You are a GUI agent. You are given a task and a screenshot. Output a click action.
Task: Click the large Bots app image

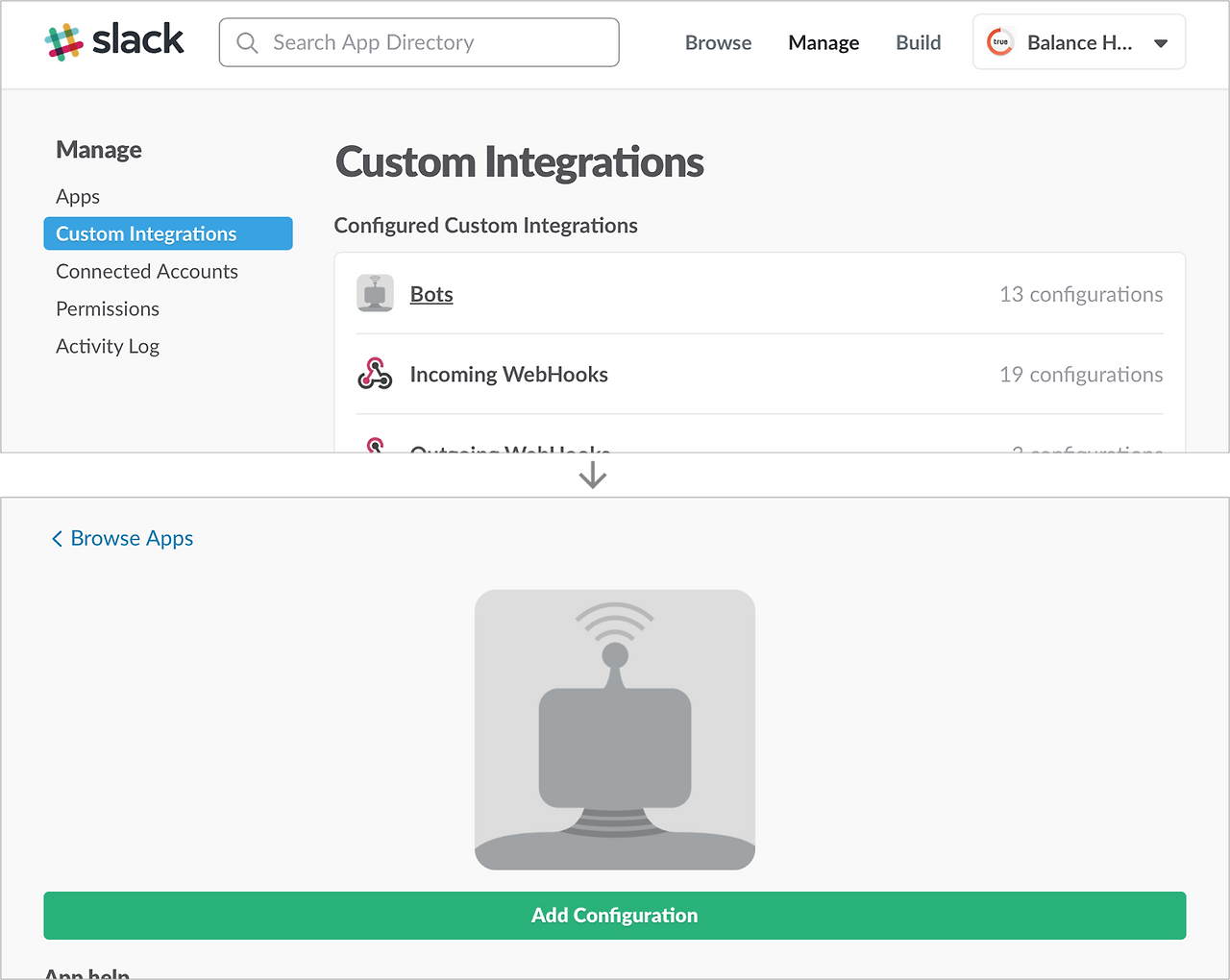(x=615, y=730)
